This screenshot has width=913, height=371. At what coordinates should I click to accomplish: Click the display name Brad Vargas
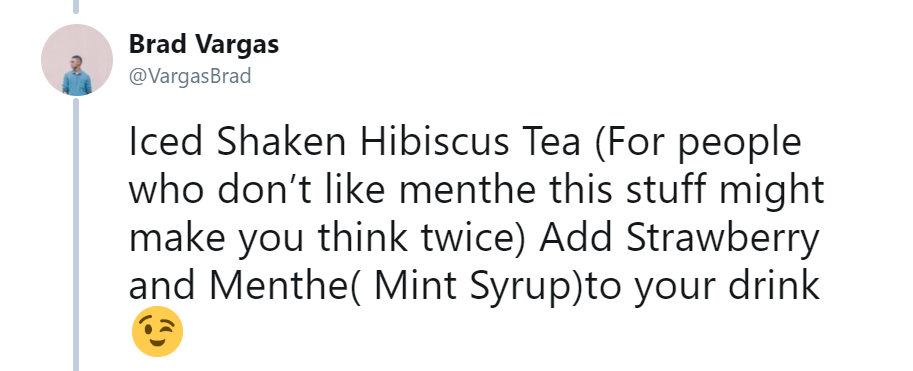(204, 44)
